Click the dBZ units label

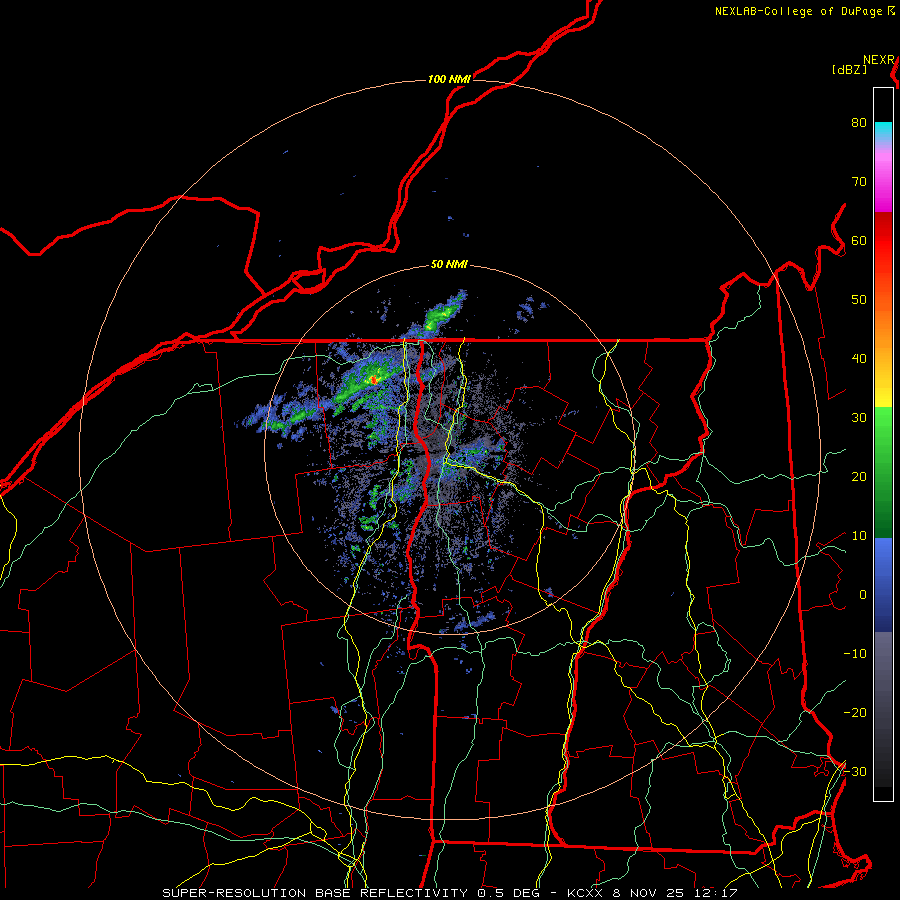849,69
